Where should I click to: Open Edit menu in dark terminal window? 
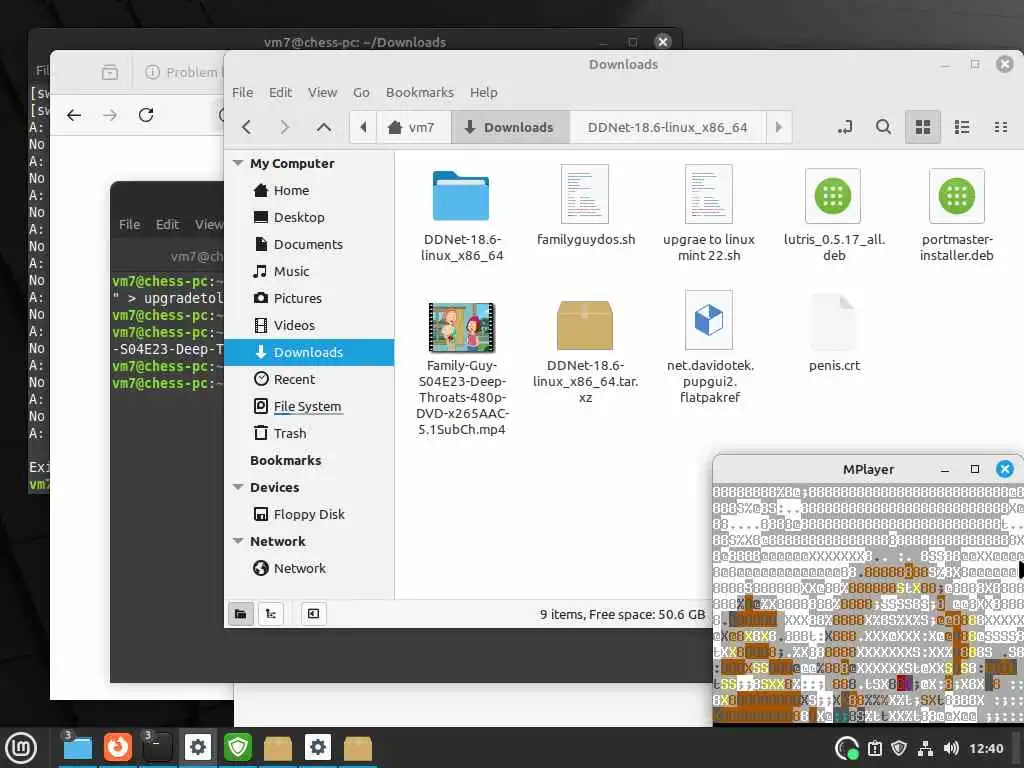tap(167, 224)
